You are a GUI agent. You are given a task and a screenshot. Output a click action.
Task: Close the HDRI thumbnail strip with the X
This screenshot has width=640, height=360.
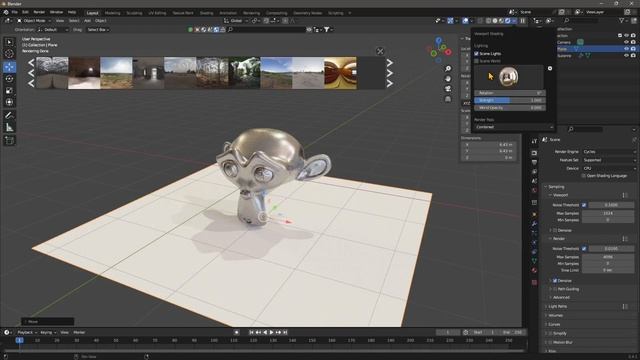(x=380, y=51)
